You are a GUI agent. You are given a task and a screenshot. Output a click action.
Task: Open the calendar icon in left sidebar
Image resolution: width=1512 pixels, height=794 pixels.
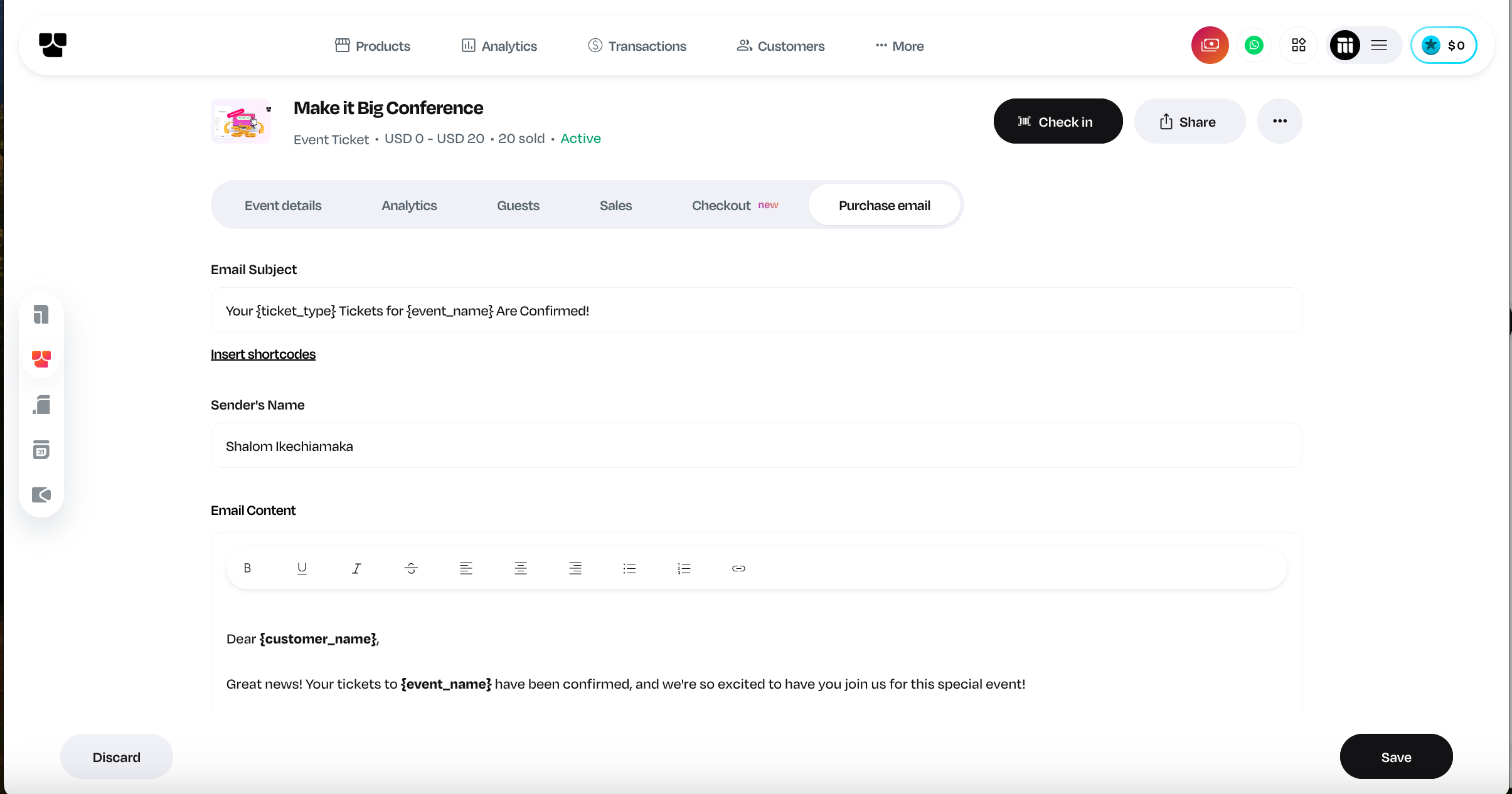click(x=41, y=450)
